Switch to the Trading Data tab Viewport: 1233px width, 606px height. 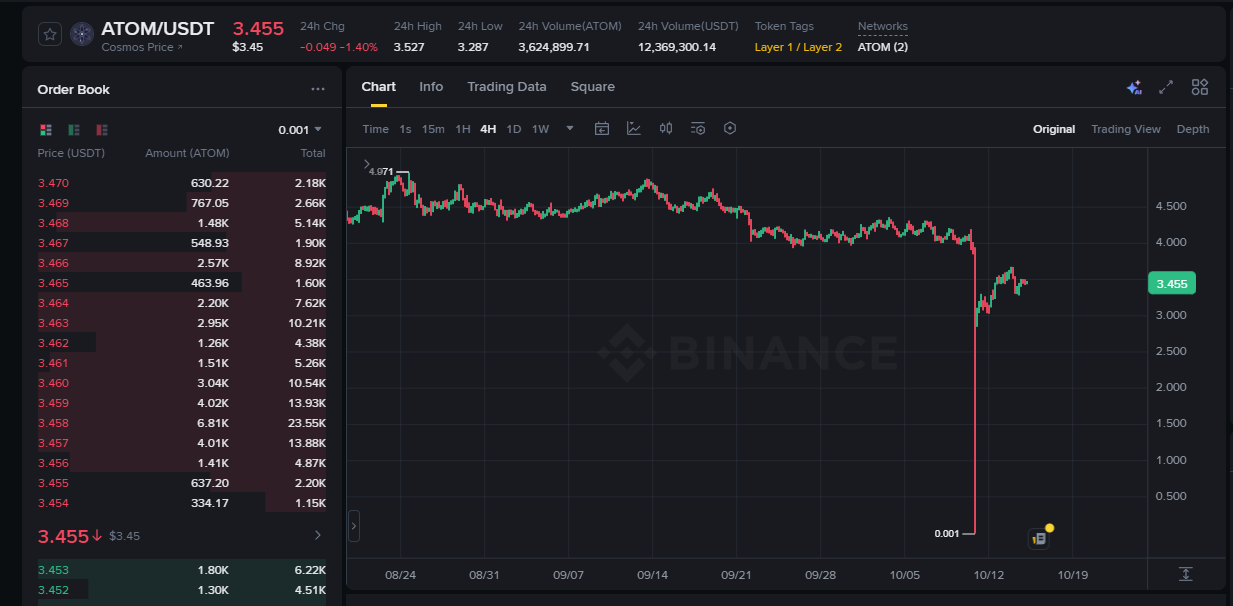506,87
